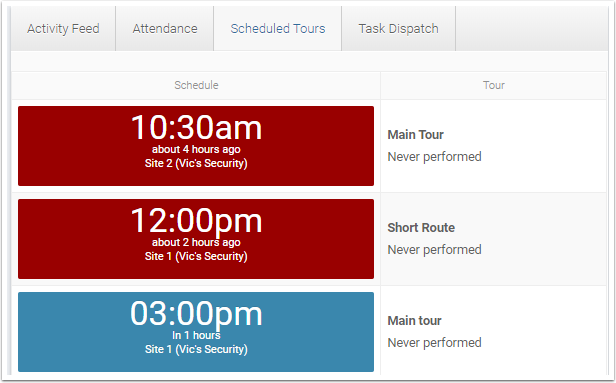Viewport: 616px width, 383px height.
Task: Click Site 1 text in 03:00pm block
Action: point(196,349)
